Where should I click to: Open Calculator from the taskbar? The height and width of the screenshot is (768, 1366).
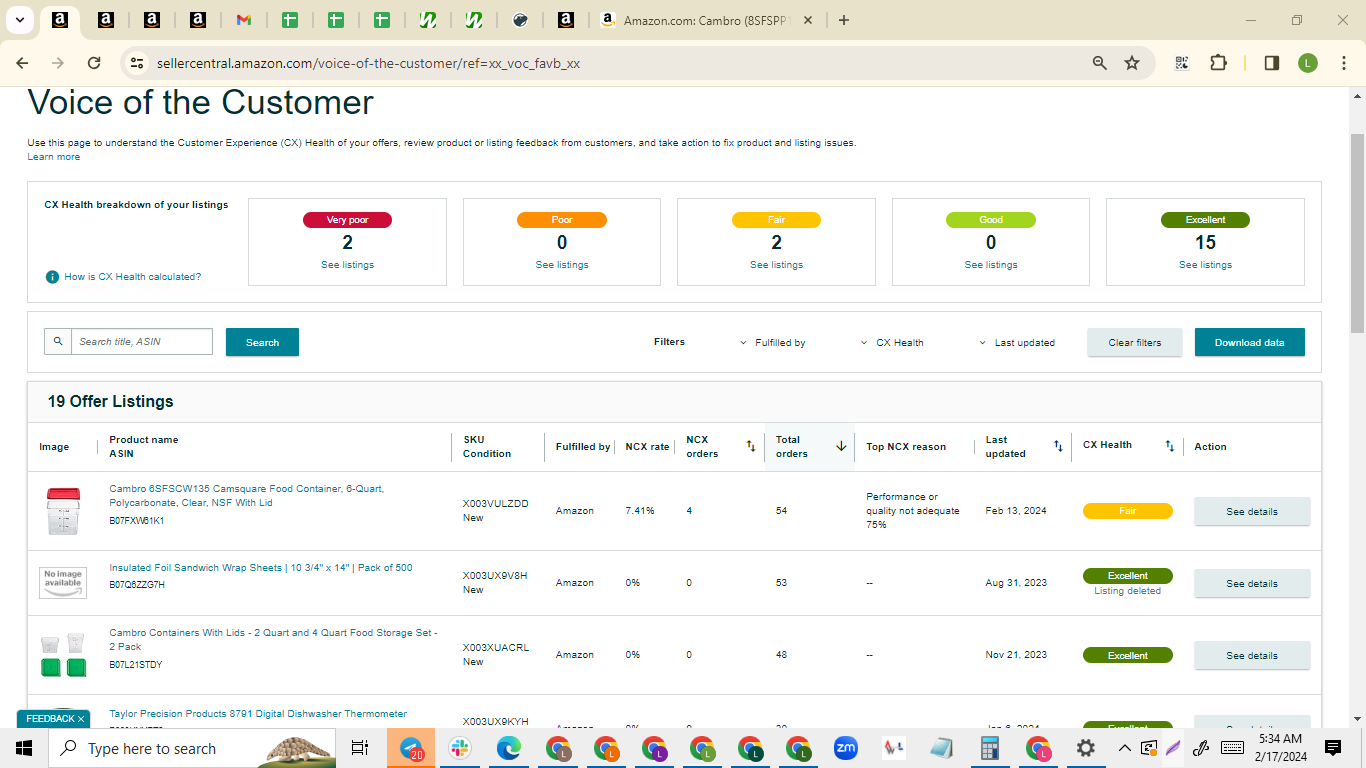tap(990, 748)
